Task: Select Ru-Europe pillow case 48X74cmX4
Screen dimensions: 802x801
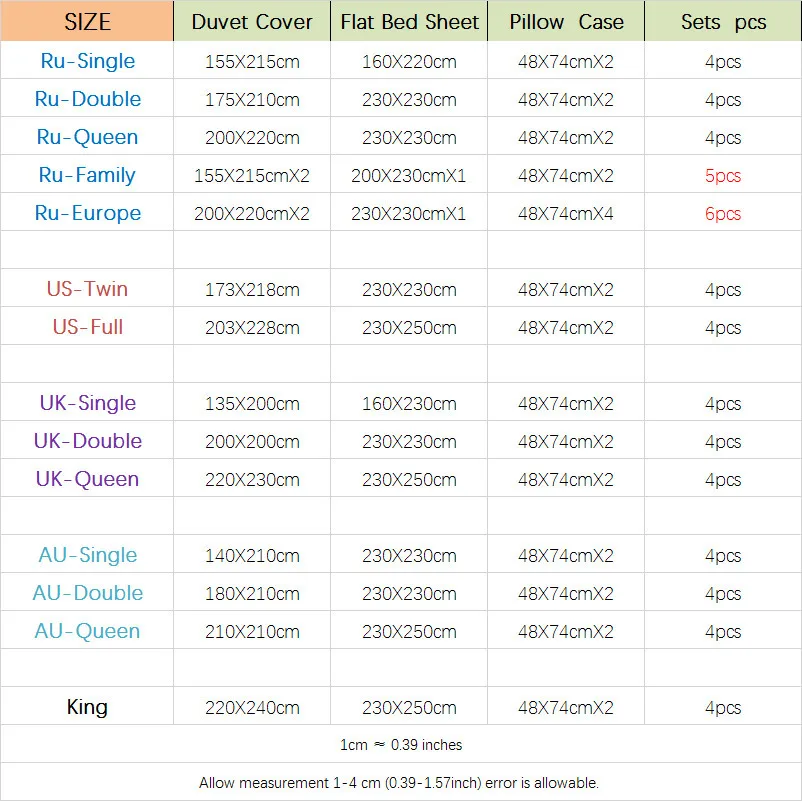Action: [566, 213]
